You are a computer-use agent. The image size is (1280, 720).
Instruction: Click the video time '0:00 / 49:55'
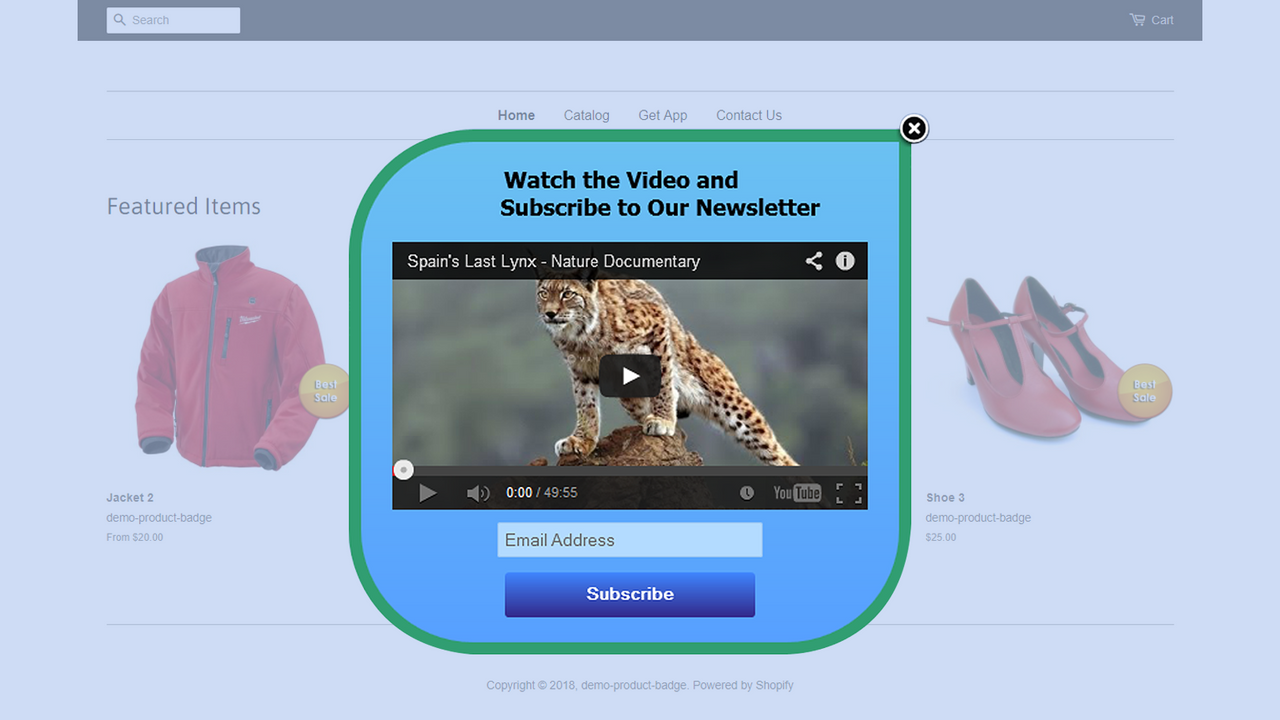coord(541,492)
